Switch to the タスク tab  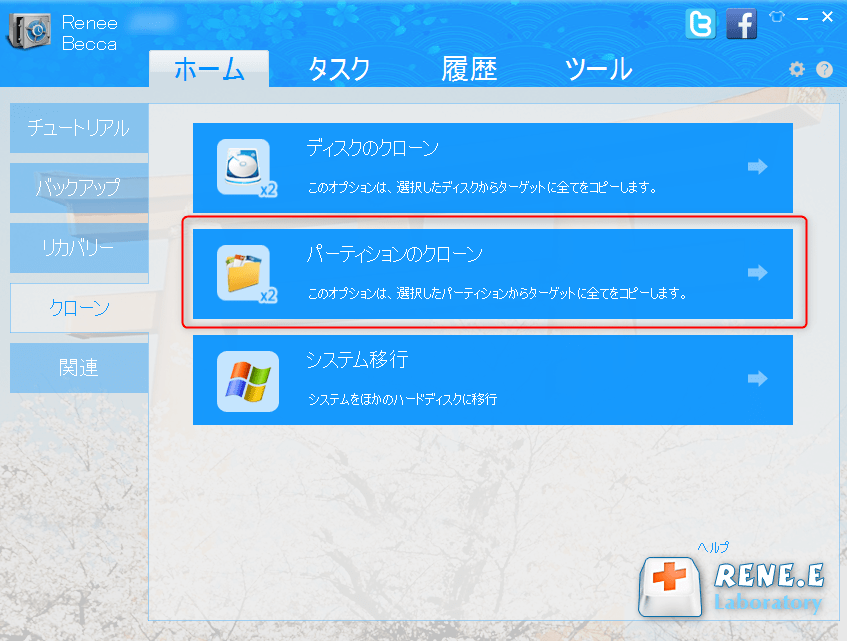pos(340,69)
